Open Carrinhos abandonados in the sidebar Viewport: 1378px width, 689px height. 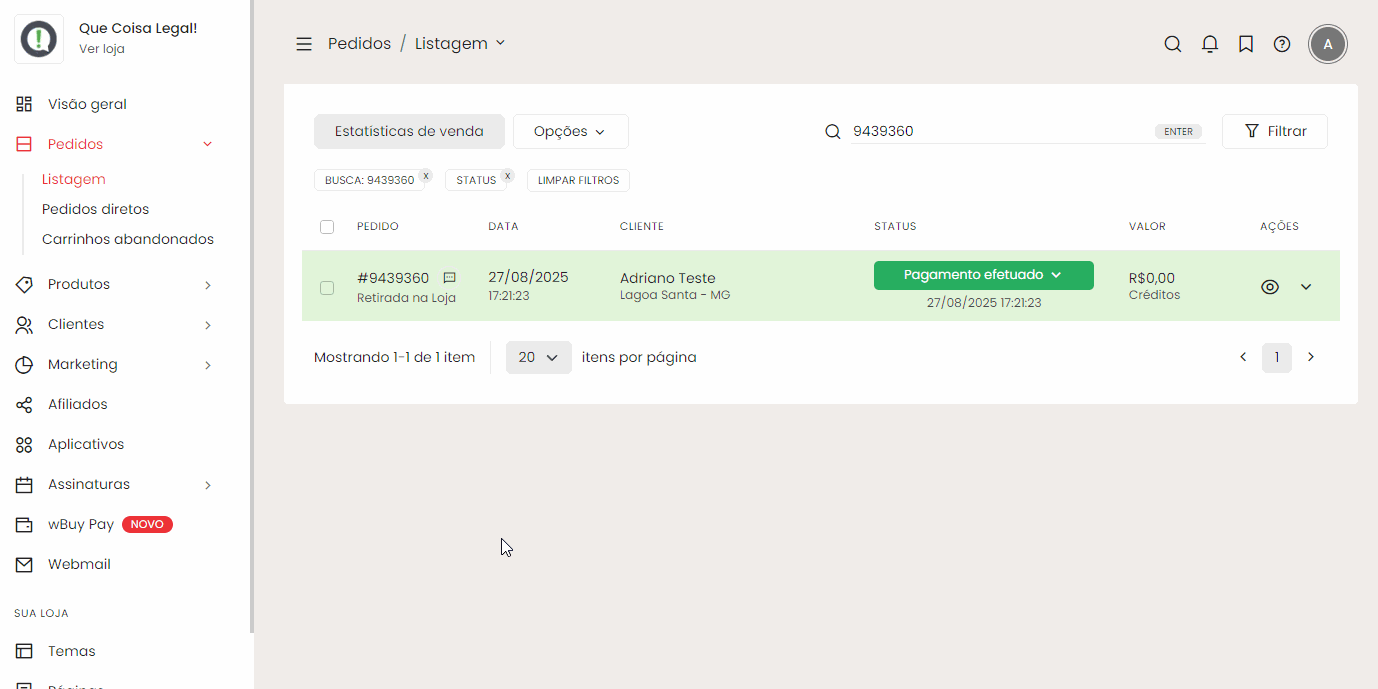128,240
